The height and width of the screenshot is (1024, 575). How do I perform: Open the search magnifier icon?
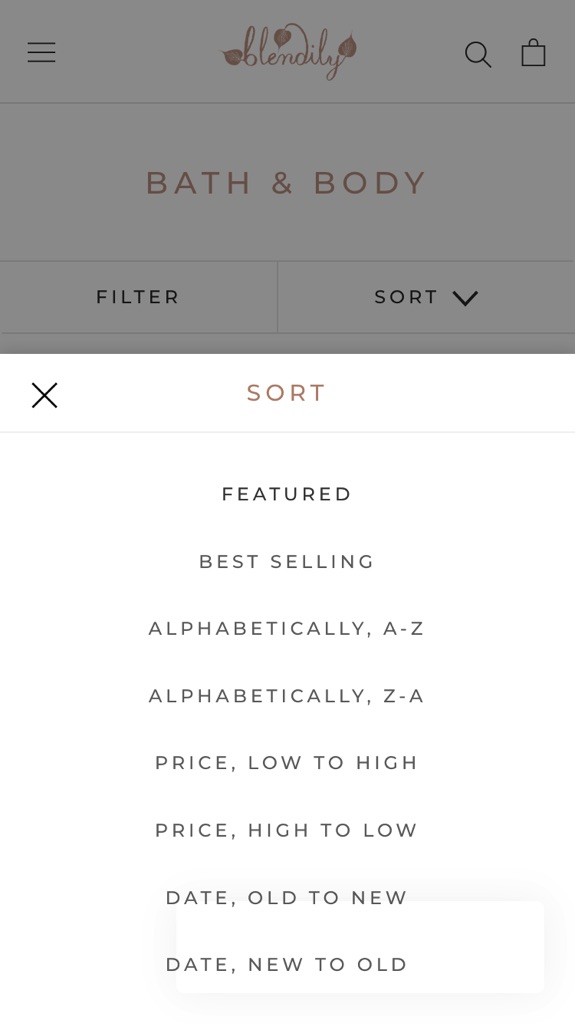tap(478, 54)
